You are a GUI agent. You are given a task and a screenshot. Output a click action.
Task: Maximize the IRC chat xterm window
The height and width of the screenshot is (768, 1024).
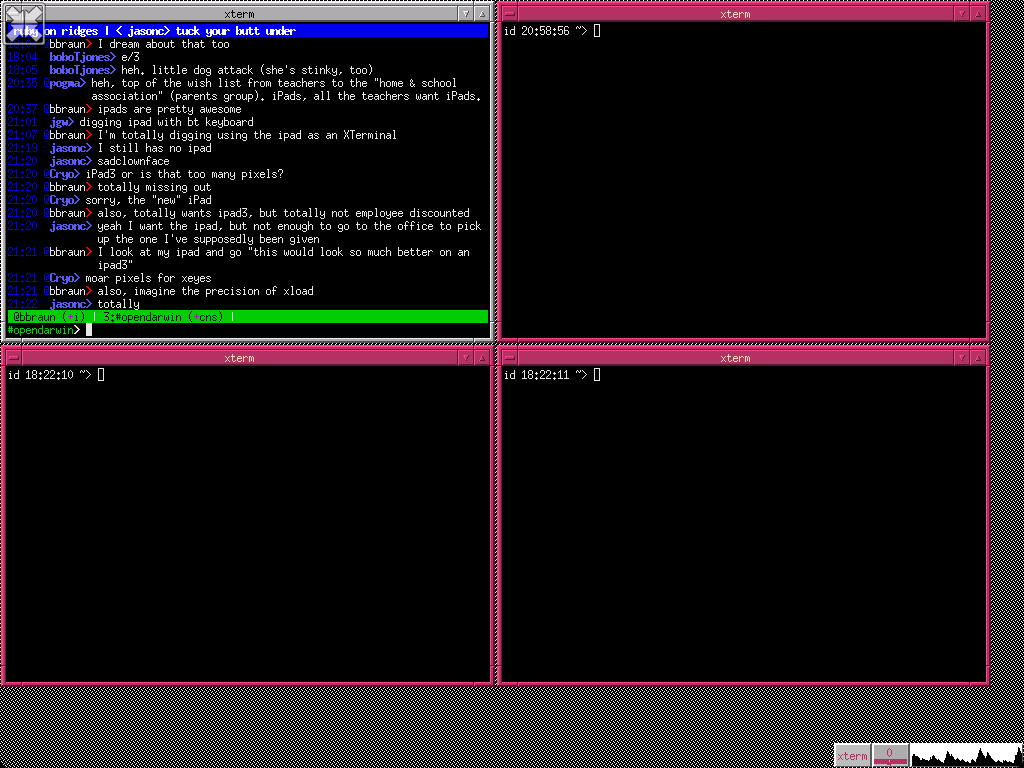(482, 14)
